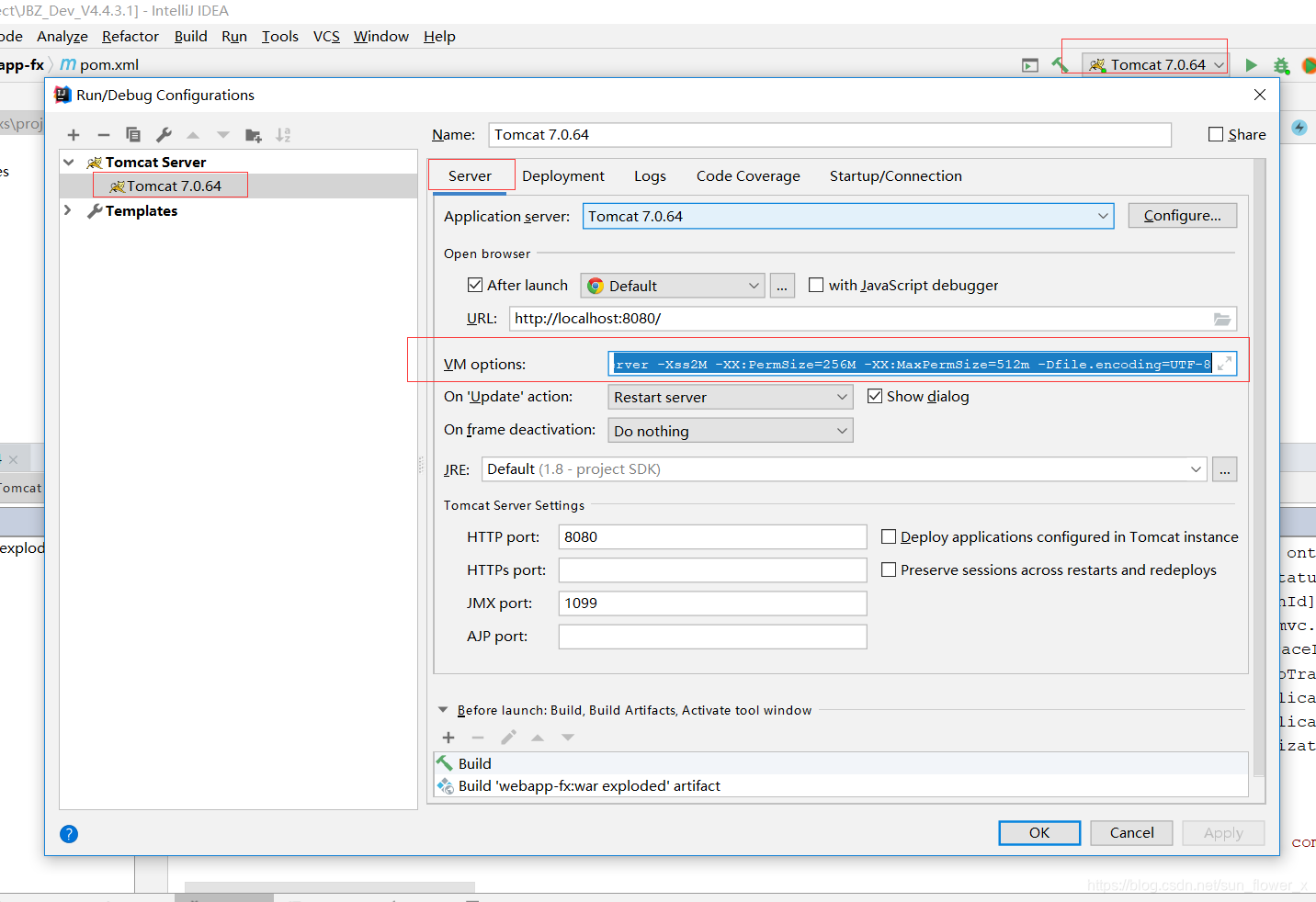Open the On 'Update' action dropdown
This screenshot has height=902, width=1316.
[x=731, y=397]
